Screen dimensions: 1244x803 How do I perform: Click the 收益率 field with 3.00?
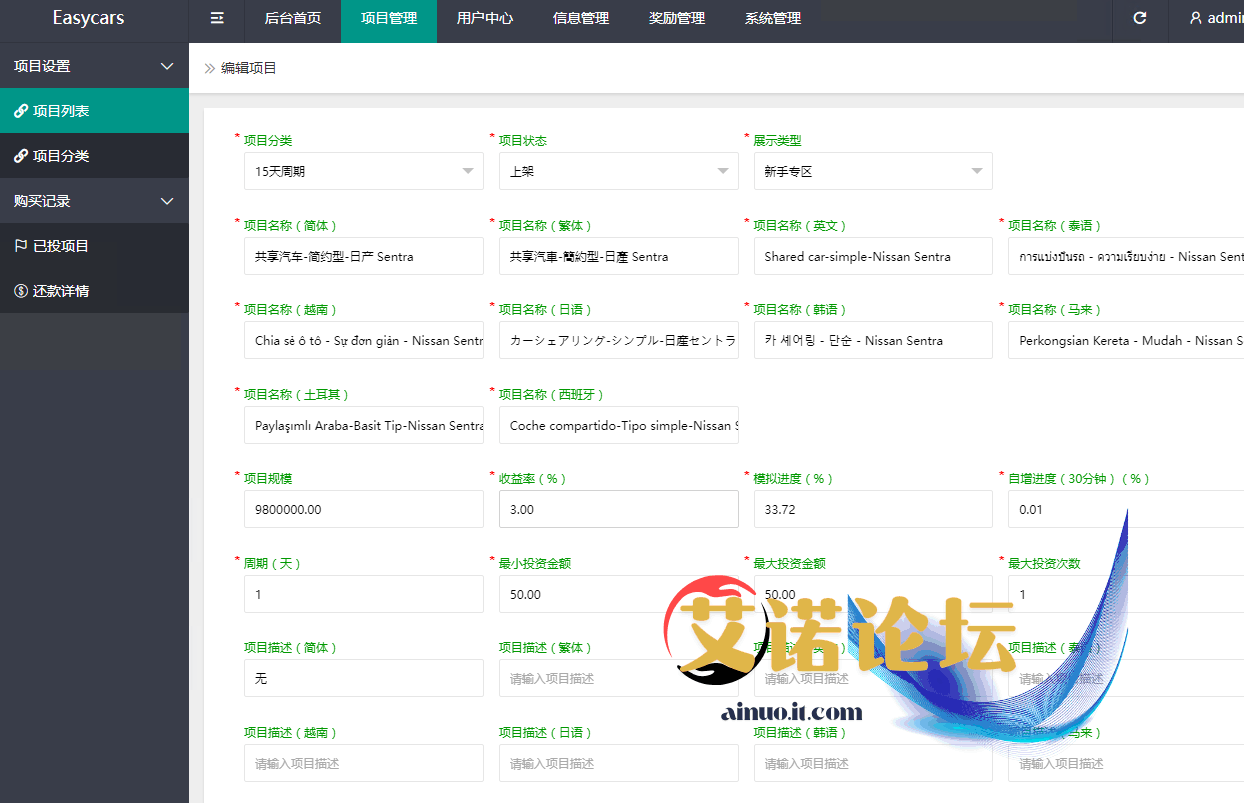pos(619,509)
